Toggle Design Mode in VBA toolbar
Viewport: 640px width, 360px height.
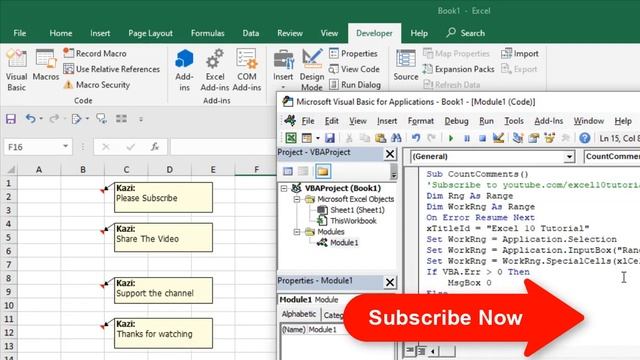click(x=498, y=138)
